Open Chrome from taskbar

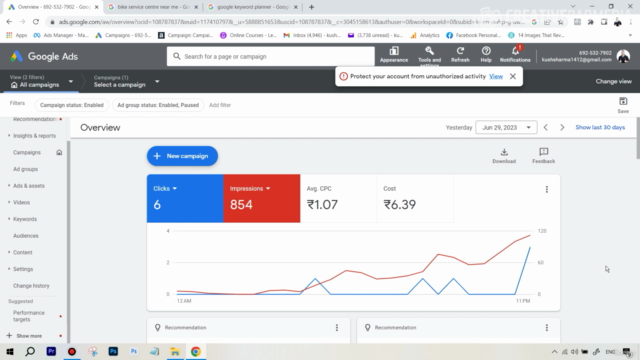(x=196, y=351)
